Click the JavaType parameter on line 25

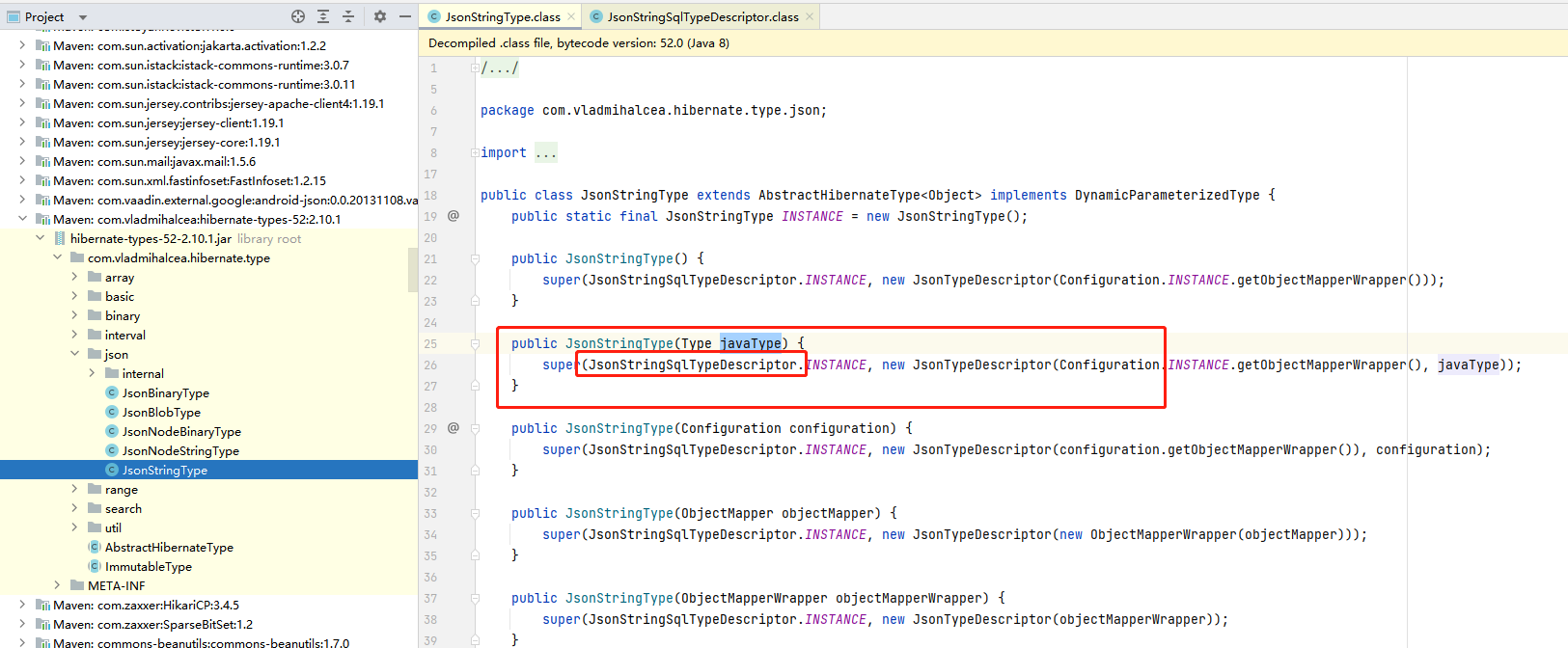tap(750, 343)
